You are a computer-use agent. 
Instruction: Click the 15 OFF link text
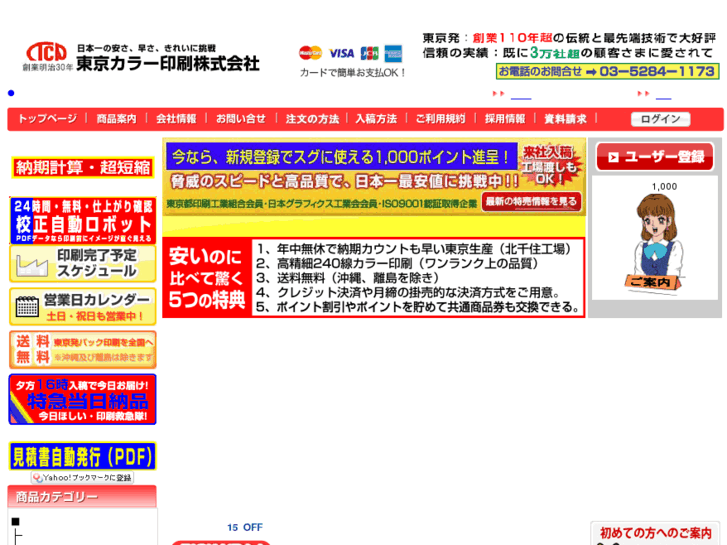point(245,527)
